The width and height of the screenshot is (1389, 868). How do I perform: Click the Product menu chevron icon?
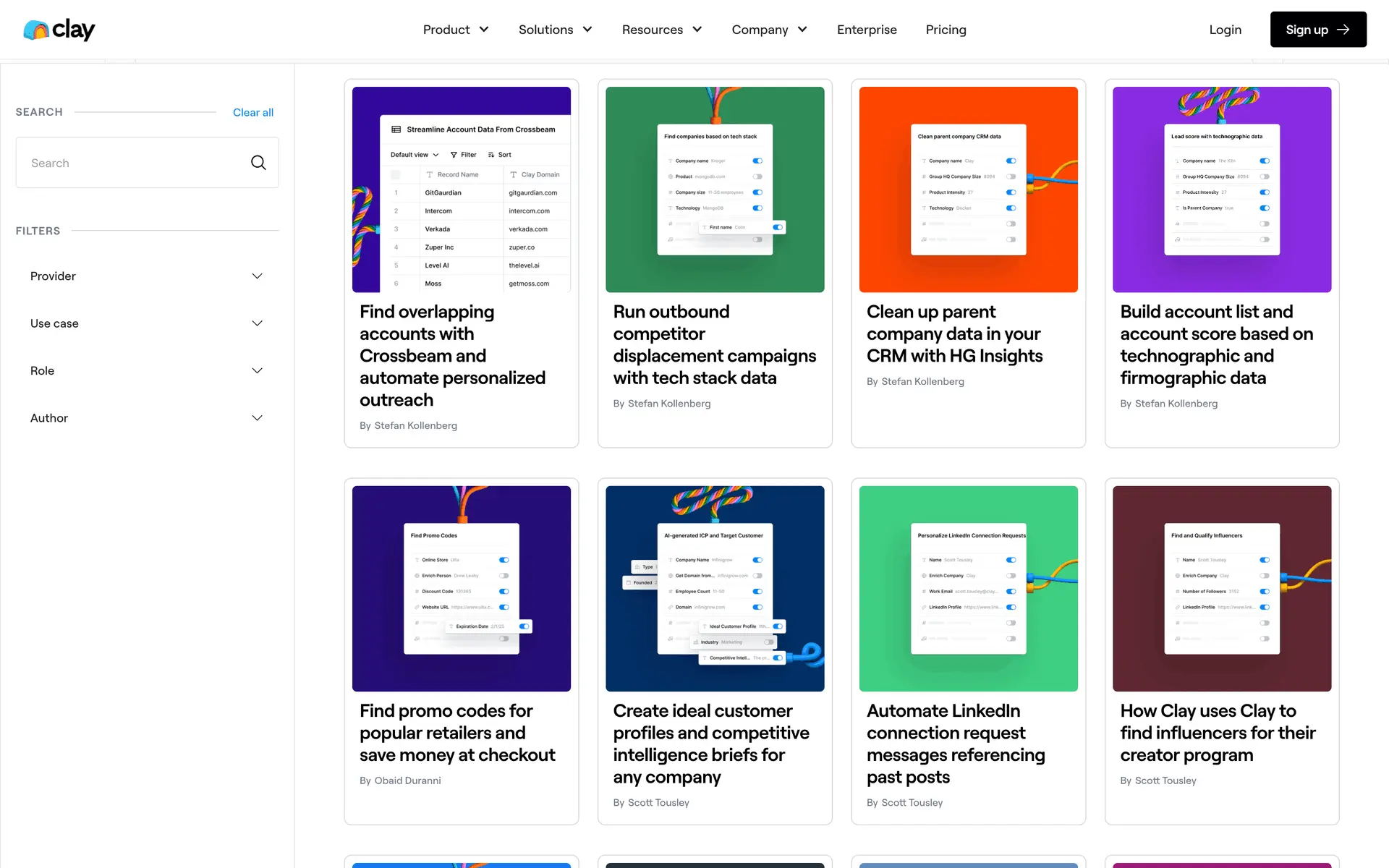click(x=484, y=30)
